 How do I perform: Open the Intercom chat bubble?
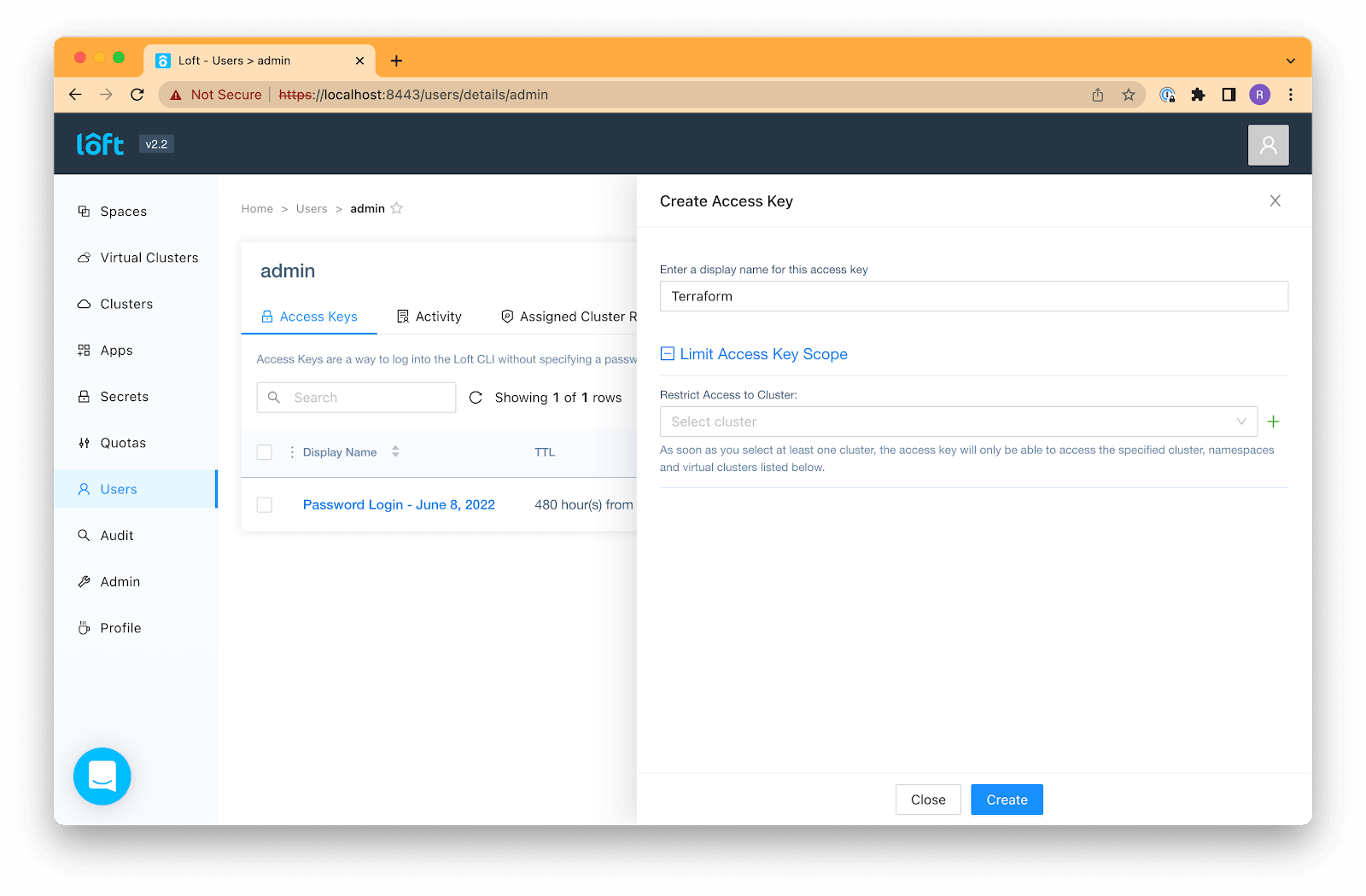pos(102,777)
